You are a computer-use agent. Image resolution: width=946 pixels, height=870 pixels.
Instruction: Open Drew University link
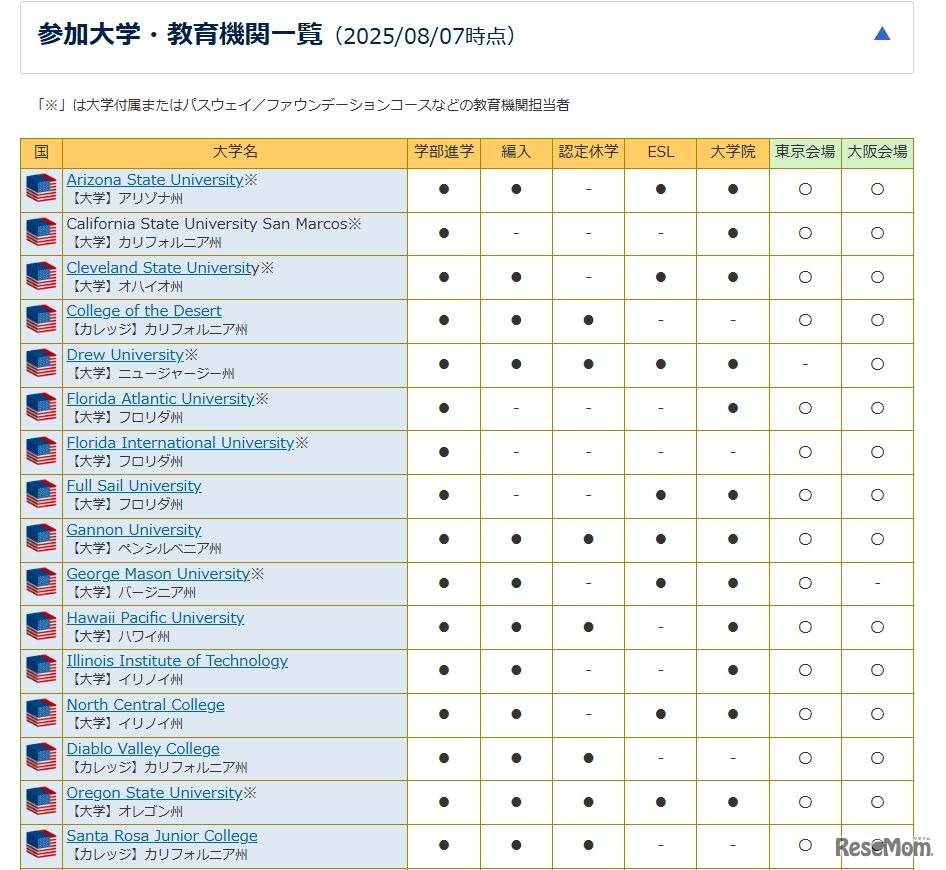[x=125, y=355]
